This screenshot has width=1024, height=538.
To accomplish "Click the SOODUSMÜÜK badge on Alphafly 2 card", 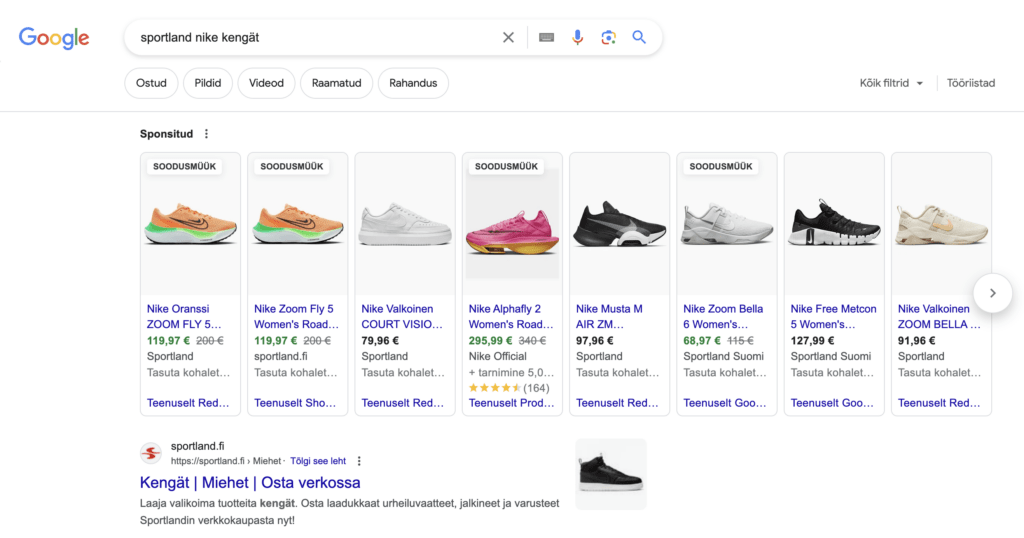I will [506, 166].
